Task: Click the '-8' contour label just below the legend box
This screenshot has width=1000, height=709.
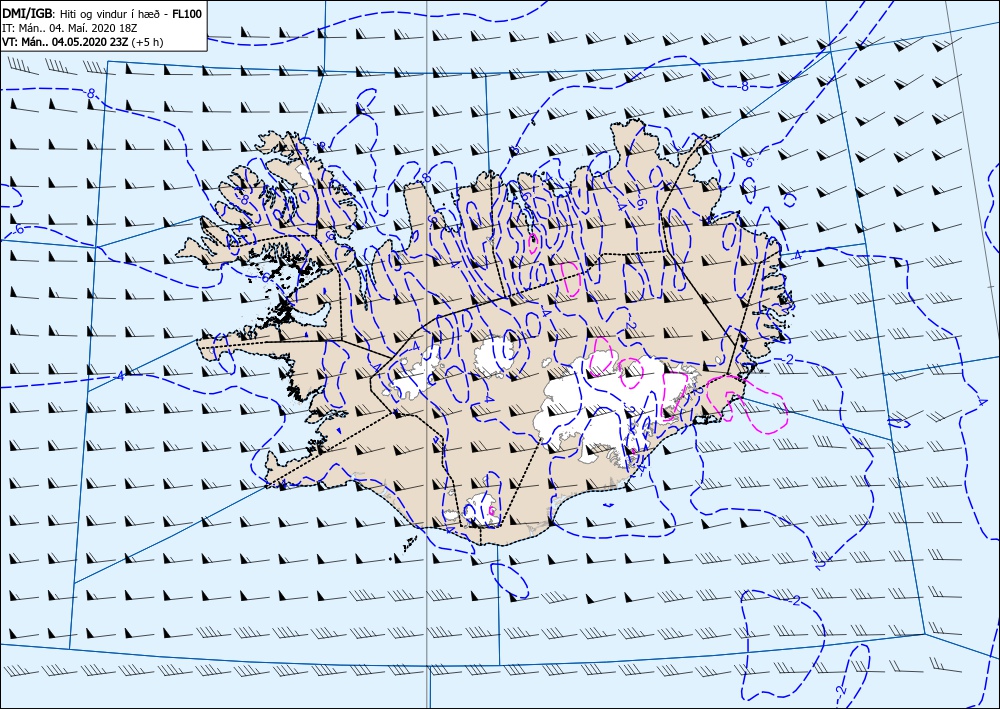Action: click(x=90, y=93)
